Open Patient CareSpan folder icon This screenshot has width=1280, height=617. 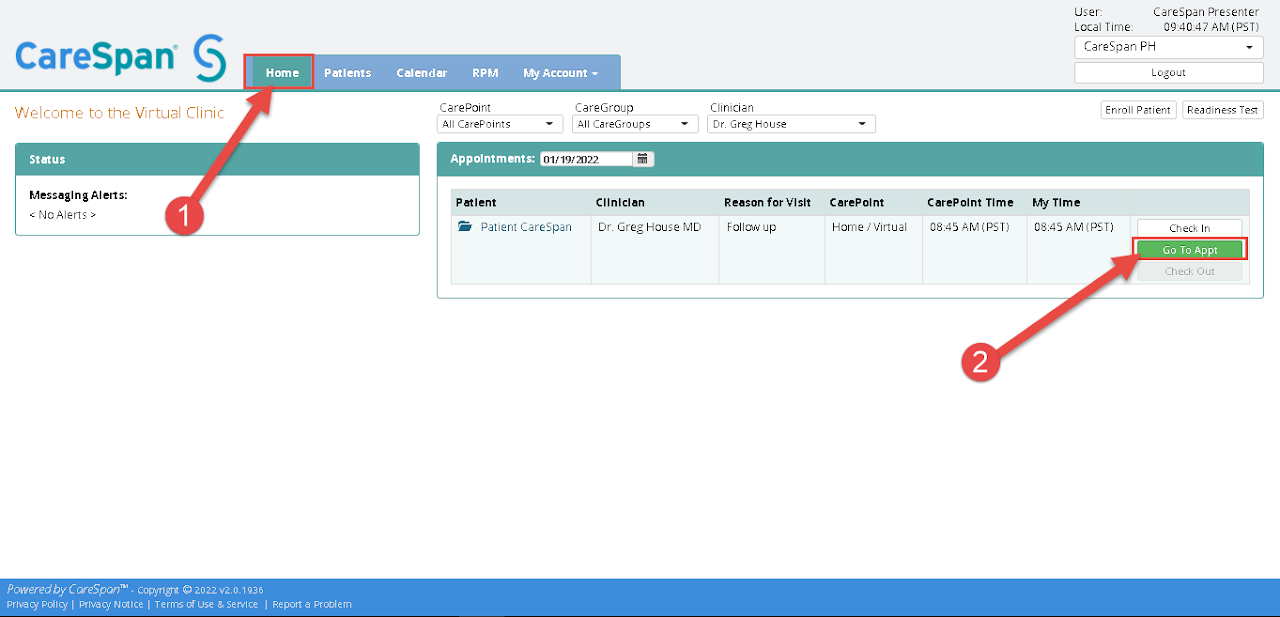(x=464, y=227)
